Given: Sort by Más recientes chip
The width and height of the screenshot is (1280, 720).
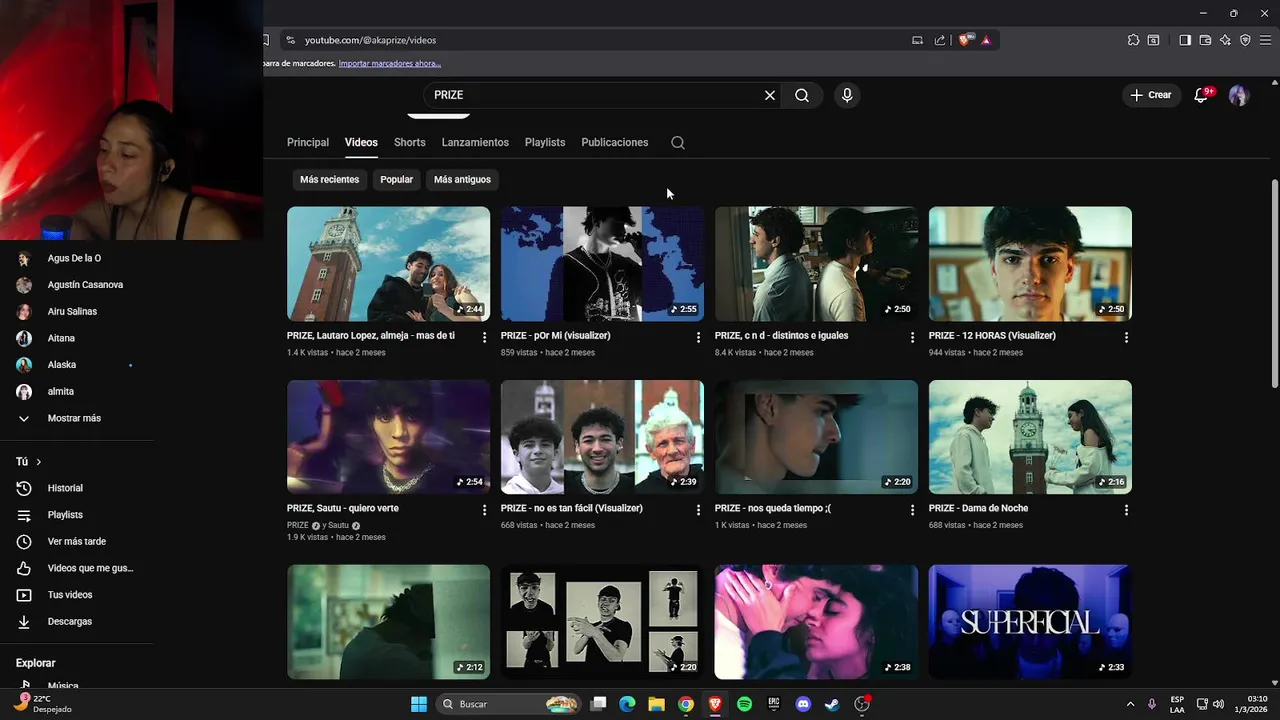Looking at the screenshot, I should pyautogui.click(x=329, y=179).
